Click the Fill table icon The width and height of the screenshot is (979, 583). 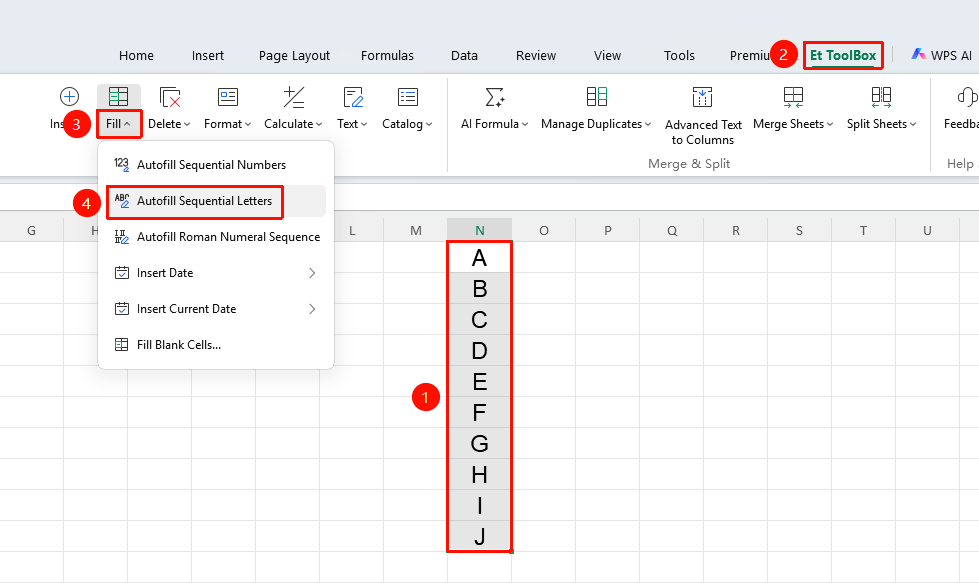pyautogui.click(x=118, y=97)
